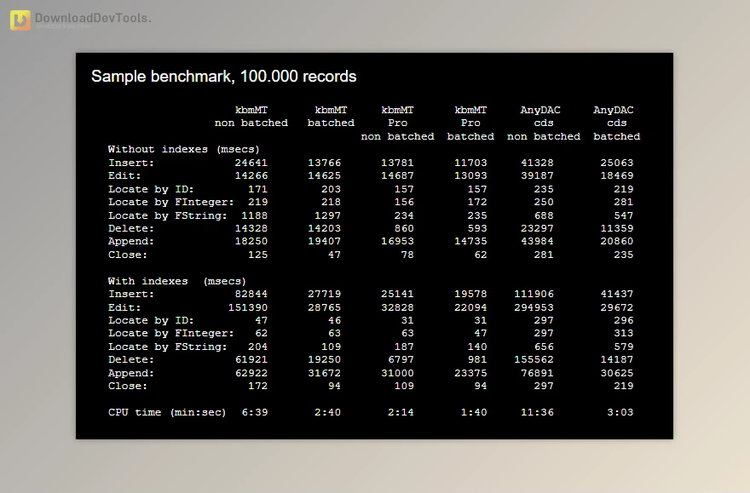Image resolution: width=750 pixels, height=493 pixels.
Task: Click the Edit value 14266
Action: [x=251, y=175]
